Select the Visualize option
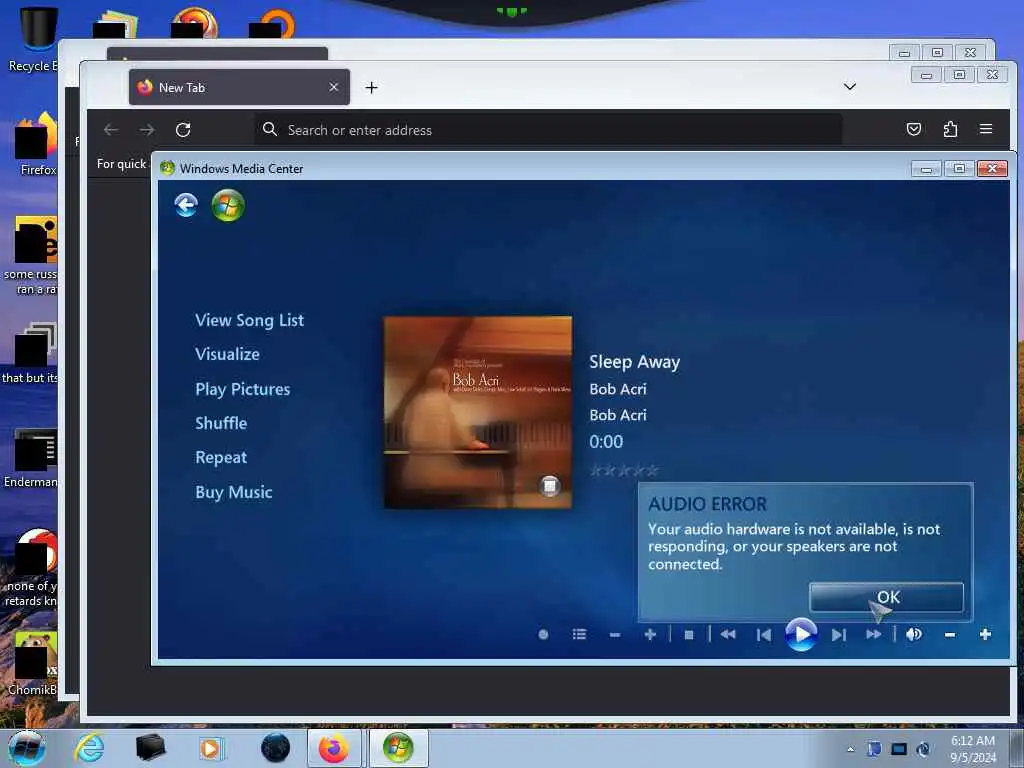The image size is (1024, 768). pos(227,354)
